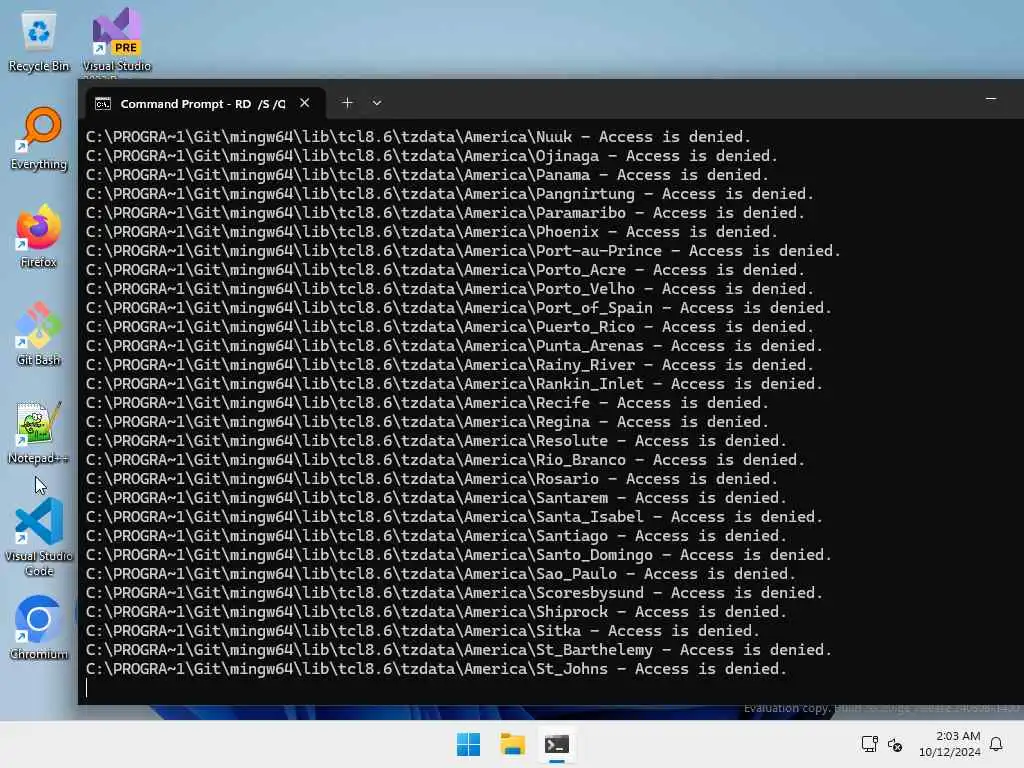Click the America\Rainy_River output line

(450, 365)
